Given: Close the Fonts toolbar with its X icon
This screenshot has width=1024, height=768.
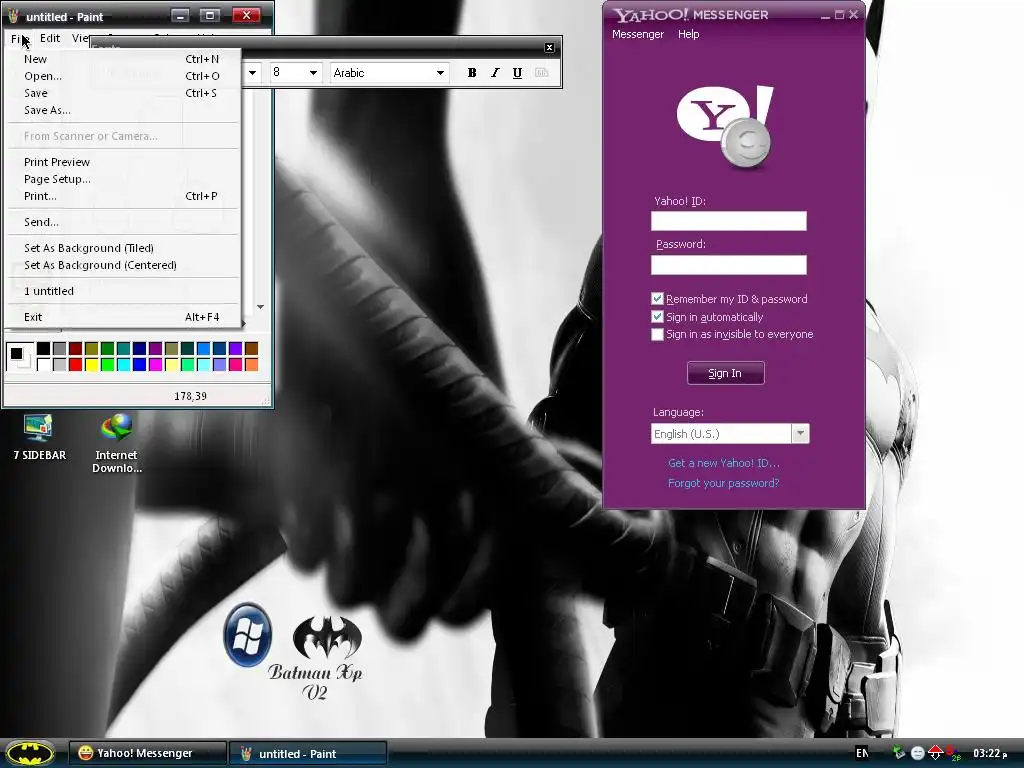Looking at the screenshot, I should coord(549,48).
